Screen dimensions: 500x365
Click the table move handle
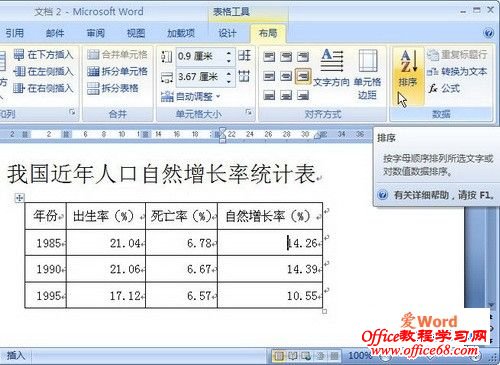pyautogui.click(x=20, y=198)
